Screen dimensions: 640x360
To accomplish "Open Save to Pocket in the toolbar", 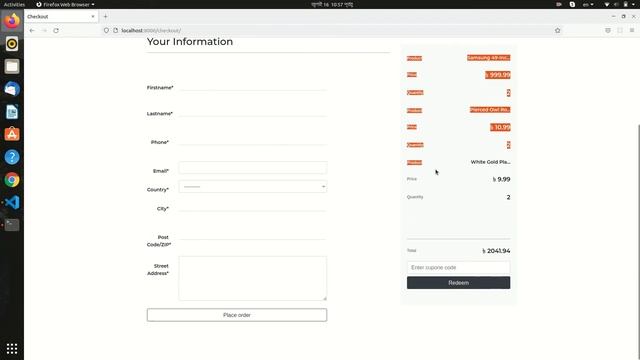I will 608,31.
